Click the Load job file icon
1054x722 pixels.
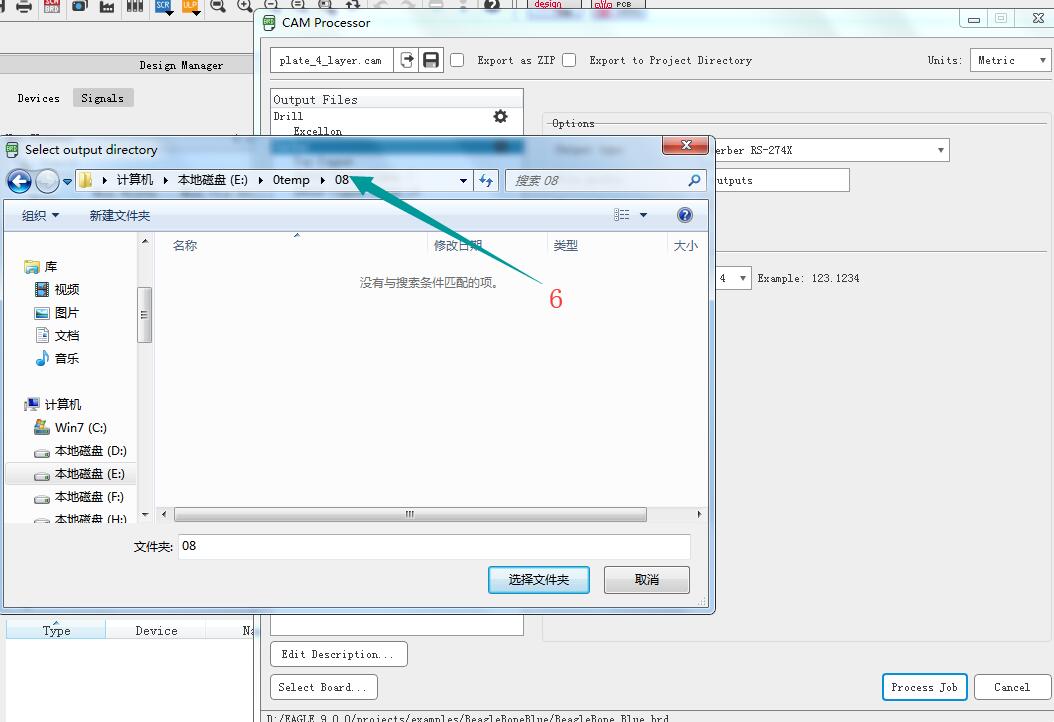pos(407,60)
